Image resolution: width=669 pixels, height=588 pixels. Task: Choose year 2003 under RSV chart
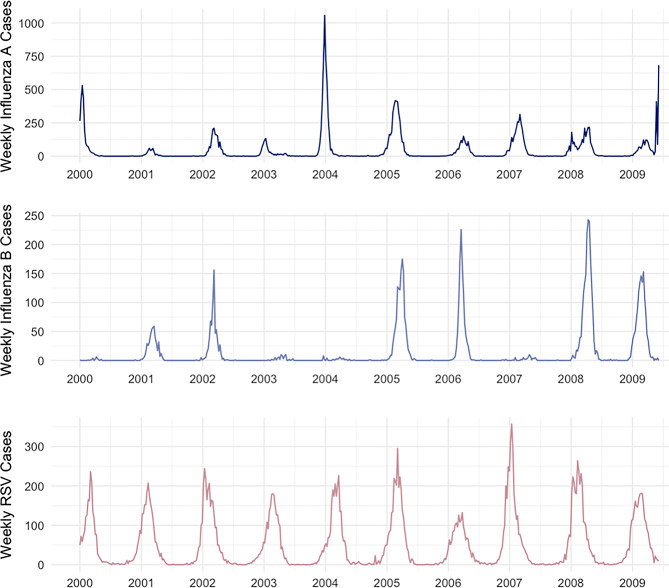[x=264, y=583]
